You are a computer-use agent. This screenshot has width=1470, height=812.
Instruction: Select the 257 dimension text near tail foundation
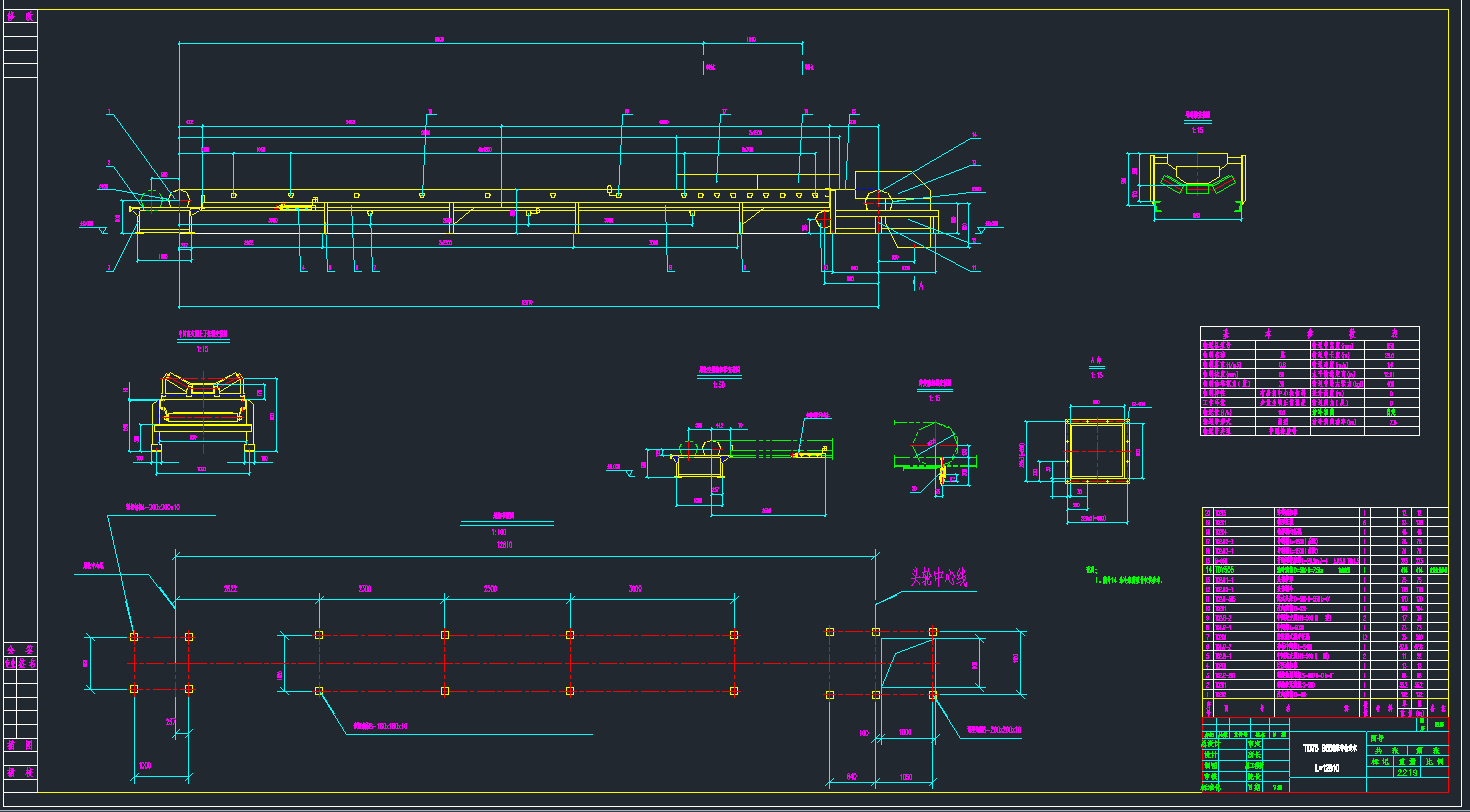pyautogui.click(x=170, y=721)
